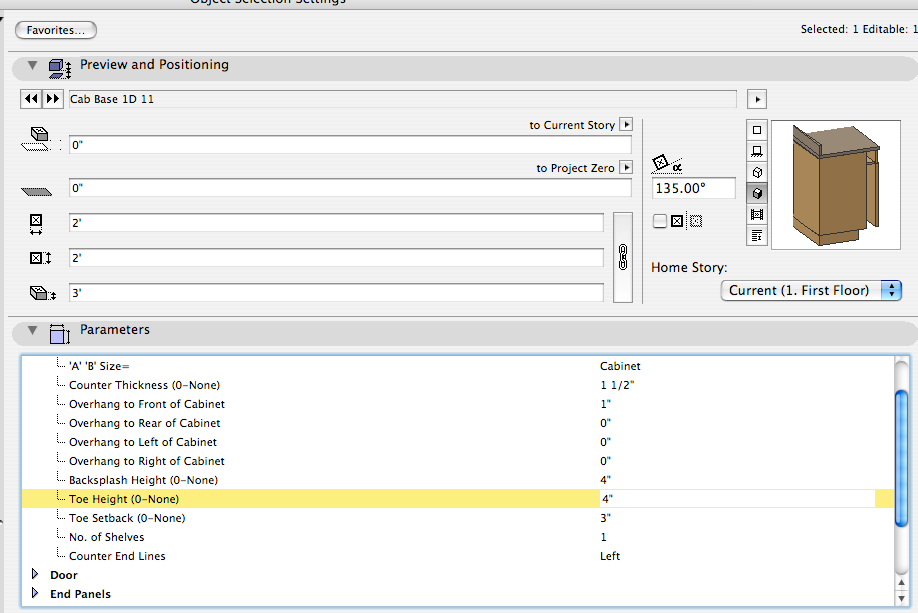918x613 pixels.
Task: Click the Cab Base 1D 11 name field
Action: (402, 99)
